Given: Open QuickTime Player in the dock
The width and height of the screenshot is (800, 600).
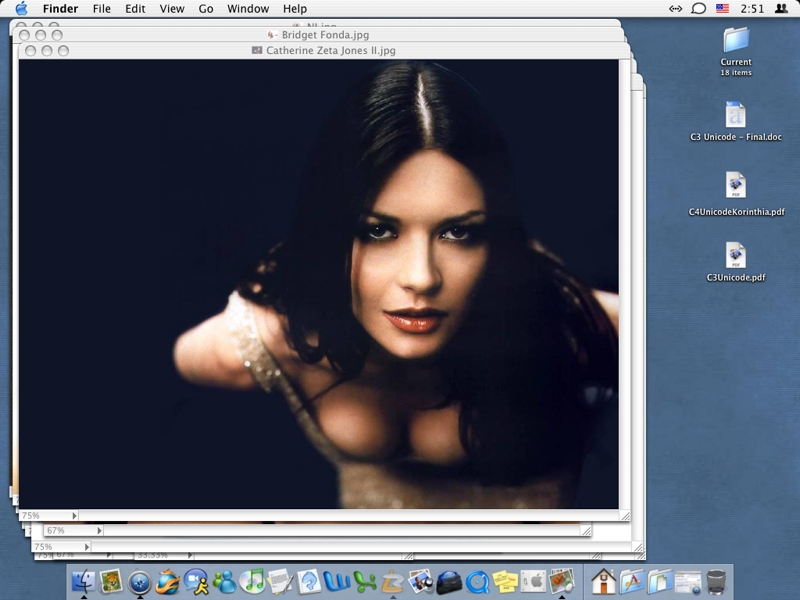Looking at the screenshot, I should tap(477, 581).
